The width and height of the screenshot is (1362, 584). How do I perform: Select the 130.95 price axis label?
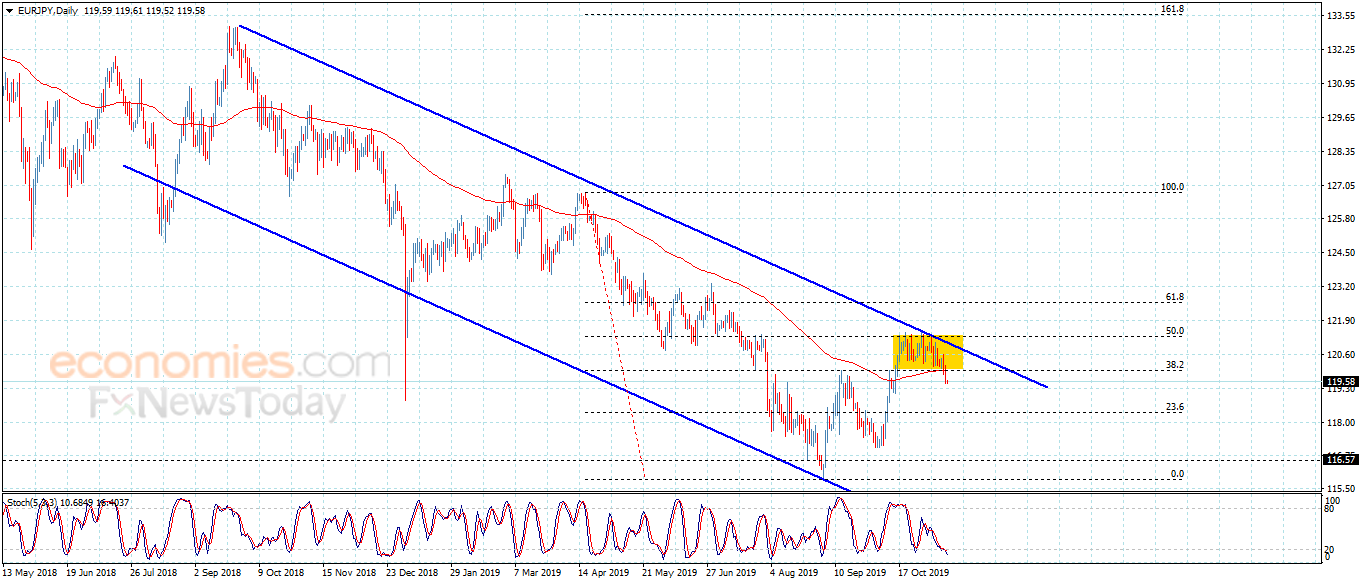pyautogui.click(x=1340, y=84)
